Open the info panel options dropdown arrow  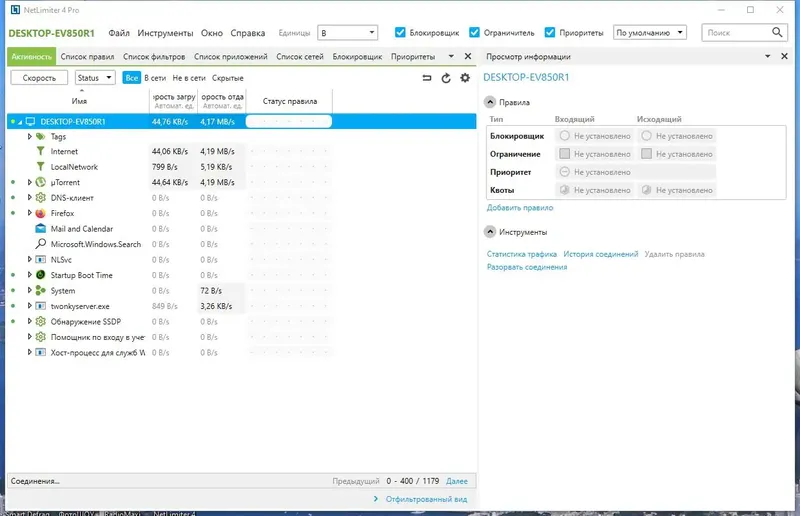click(768, 56)
